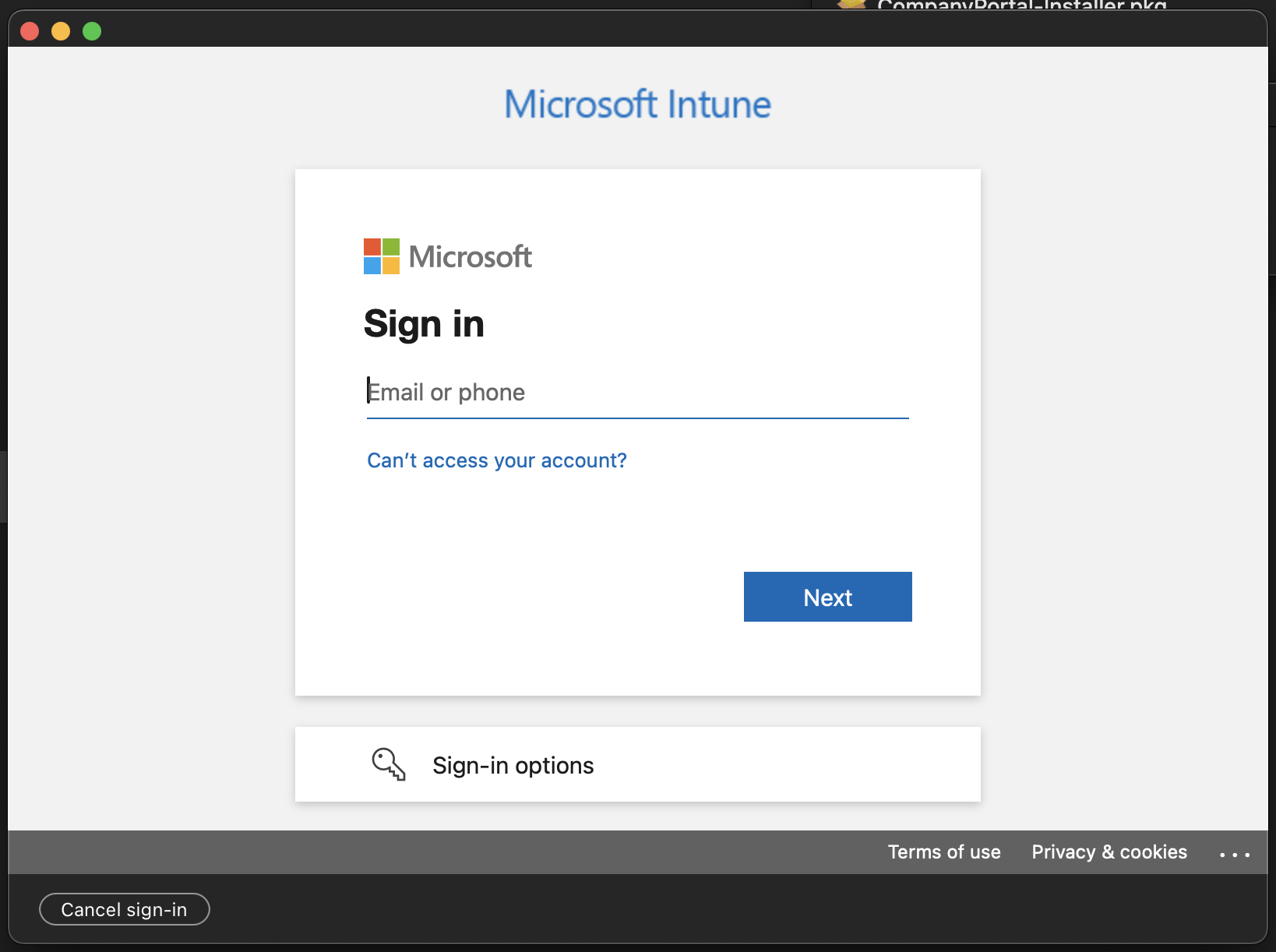
Task: Click the Microsoft wordmark text
Action: tap(471, 256)
